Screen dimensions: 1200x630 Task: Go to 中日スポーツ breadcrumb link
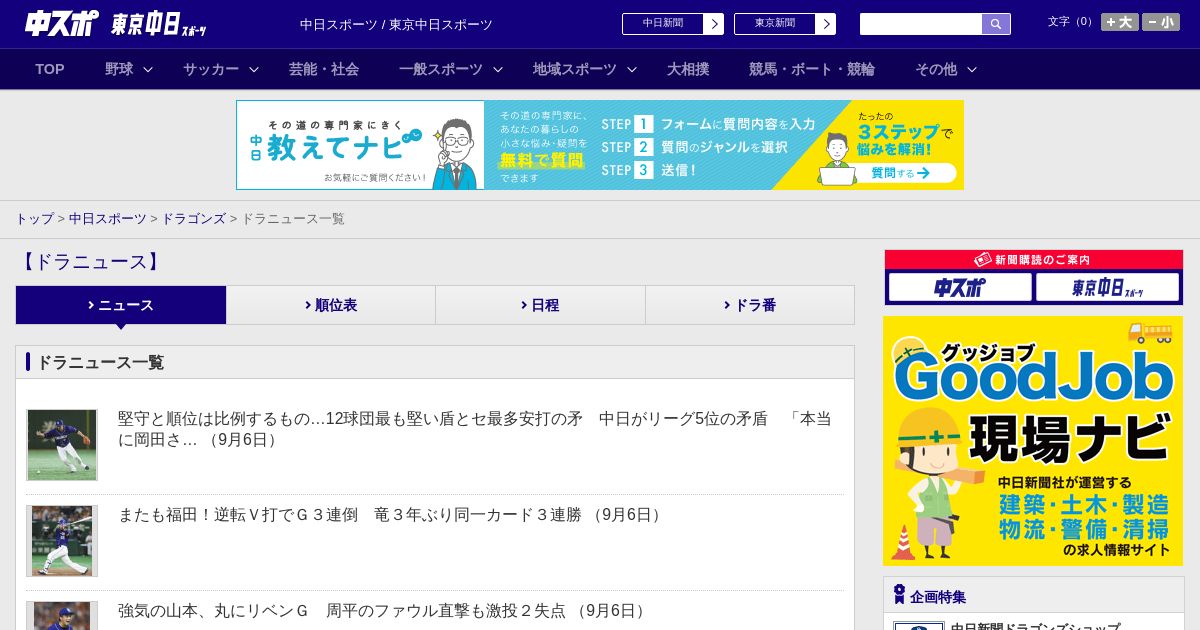tap(108, 219)
